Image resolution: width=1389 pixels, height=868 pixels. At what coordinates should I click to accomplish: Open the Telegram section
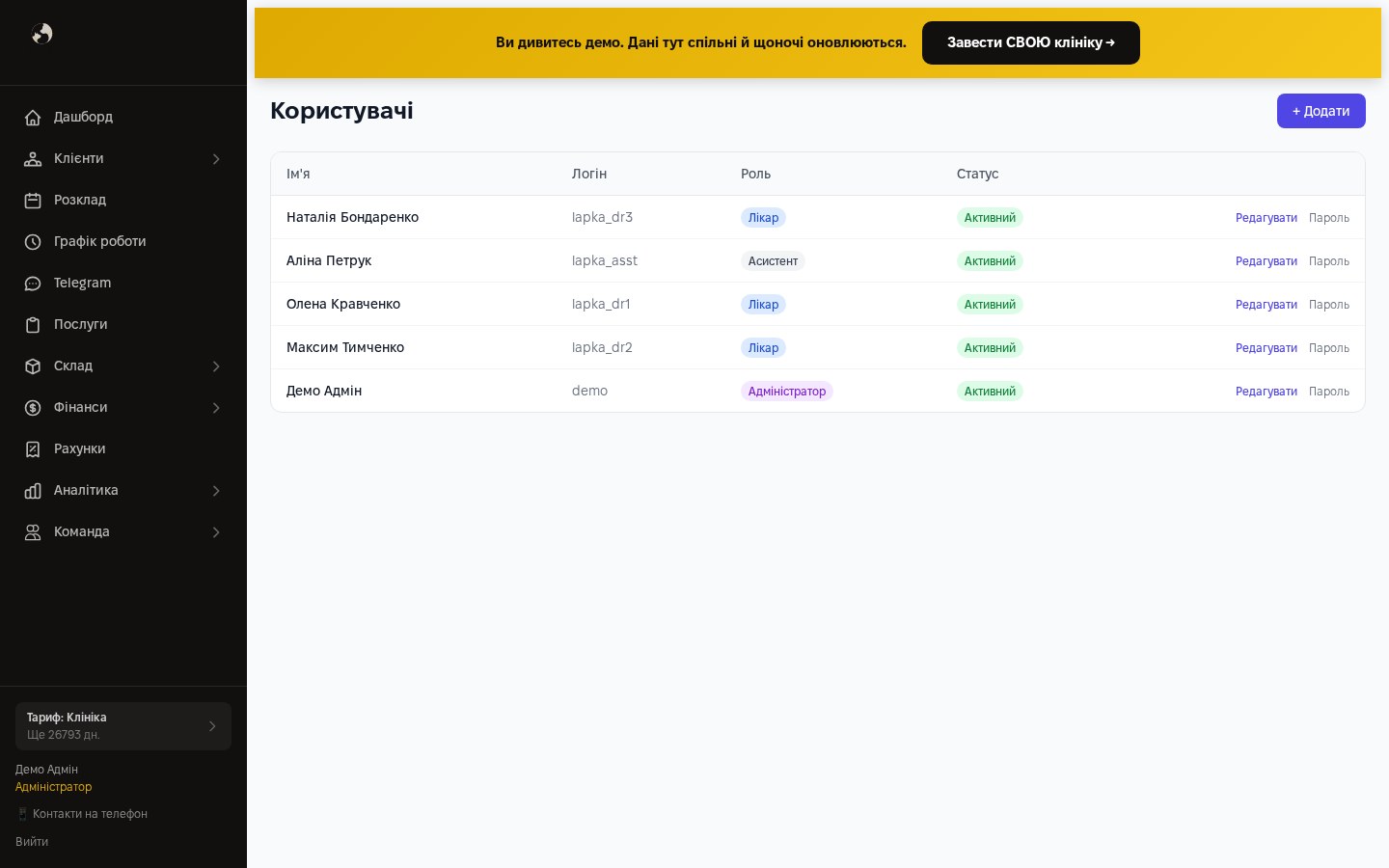[x=123, y=284]
